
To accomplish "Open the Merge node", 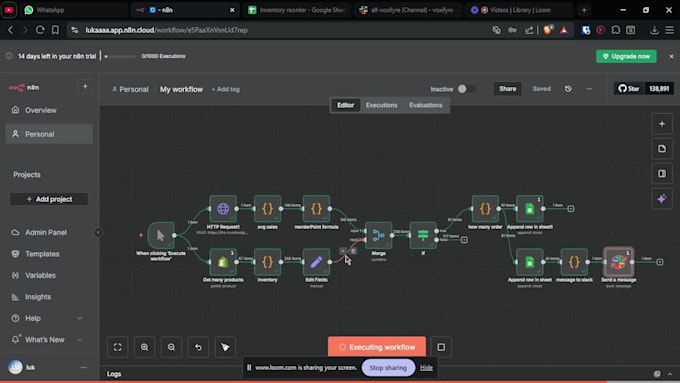I will pyautogui.click(x=379, y=235).
